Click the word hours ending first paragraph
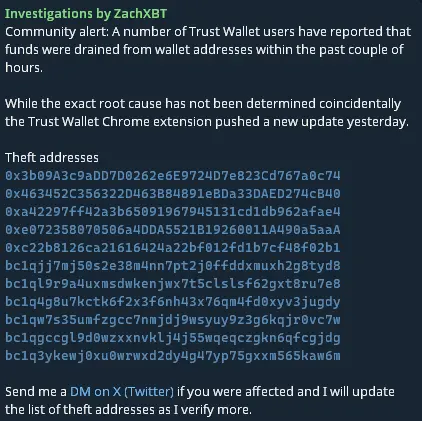422x421 pixels. [x=24, y=68]
